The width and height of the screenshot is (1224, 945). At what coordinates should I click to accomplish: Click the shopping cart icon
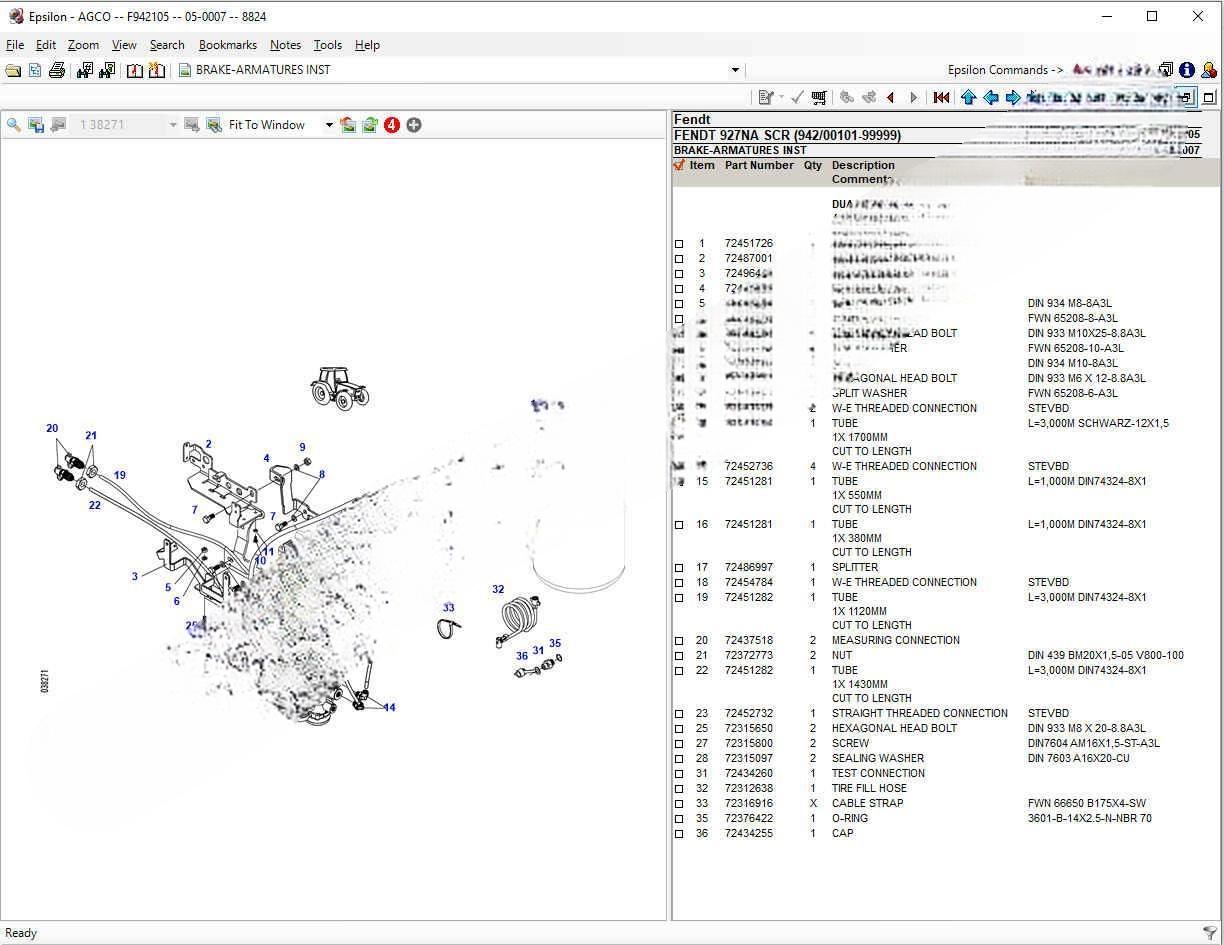[x=819, y=97]
